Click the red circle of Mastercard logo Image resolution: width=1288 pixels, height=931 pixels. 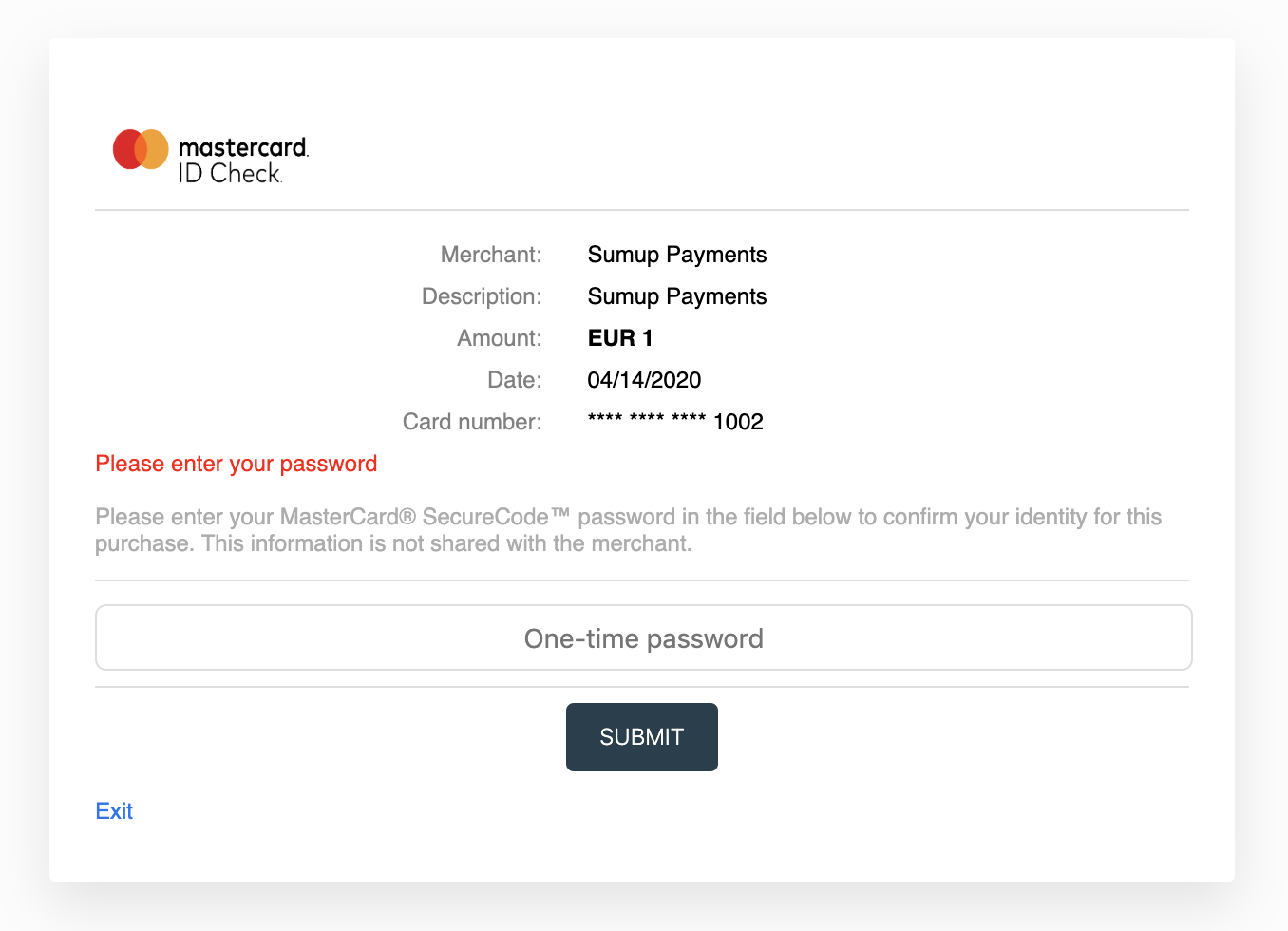point(123,149)
